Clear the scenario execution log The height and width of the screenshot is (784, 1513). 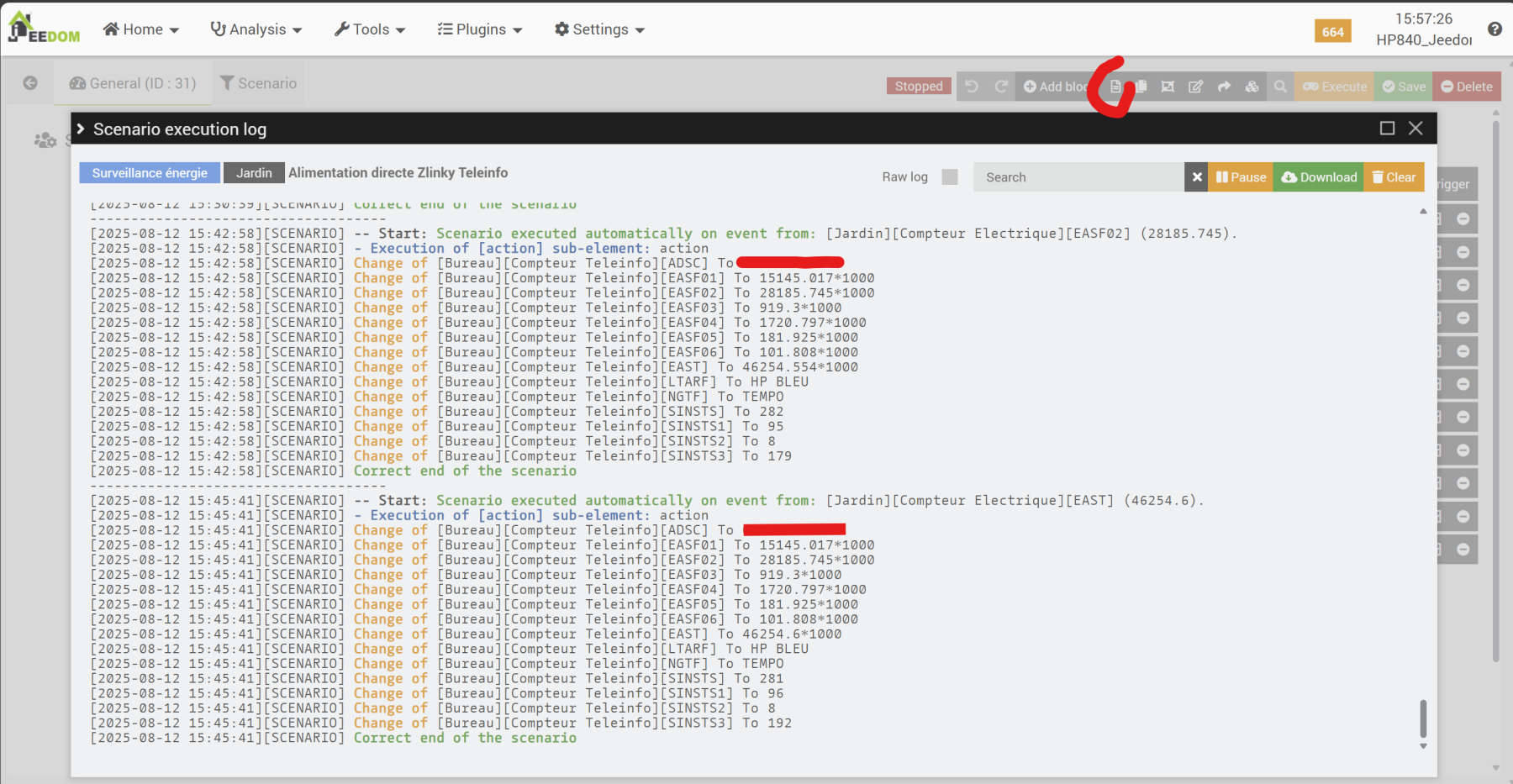pos(1394,177)
